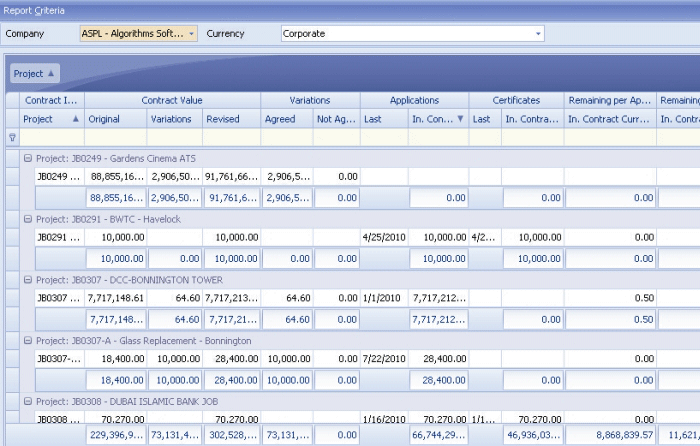Click the 1/1/2010 last application date
The image size is (700, 446).
[x=384, y=298]
